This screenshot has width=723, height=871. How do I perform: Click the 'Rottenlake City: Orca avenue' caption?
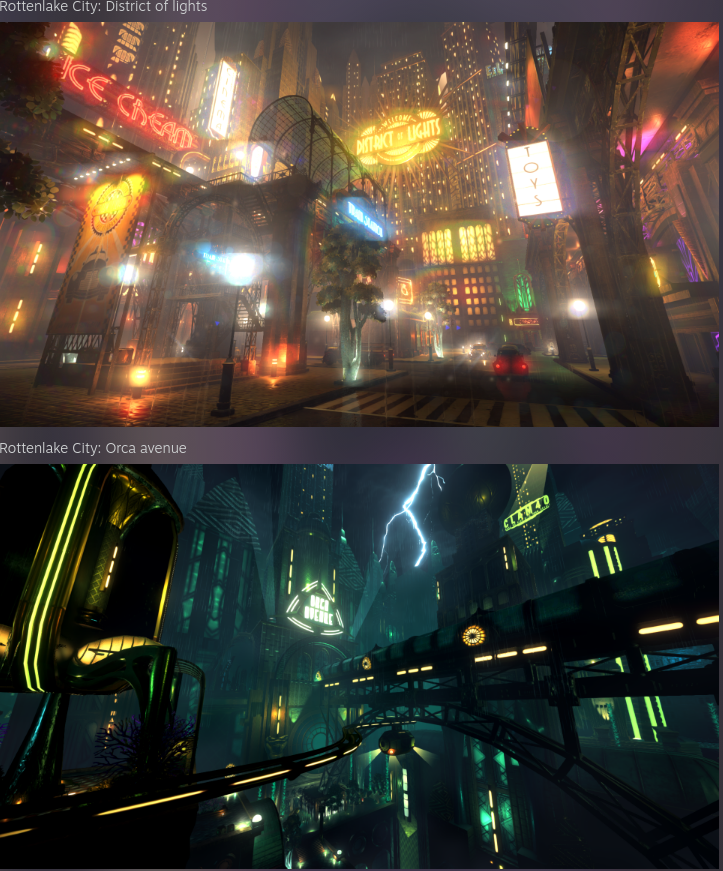(93, 448)
